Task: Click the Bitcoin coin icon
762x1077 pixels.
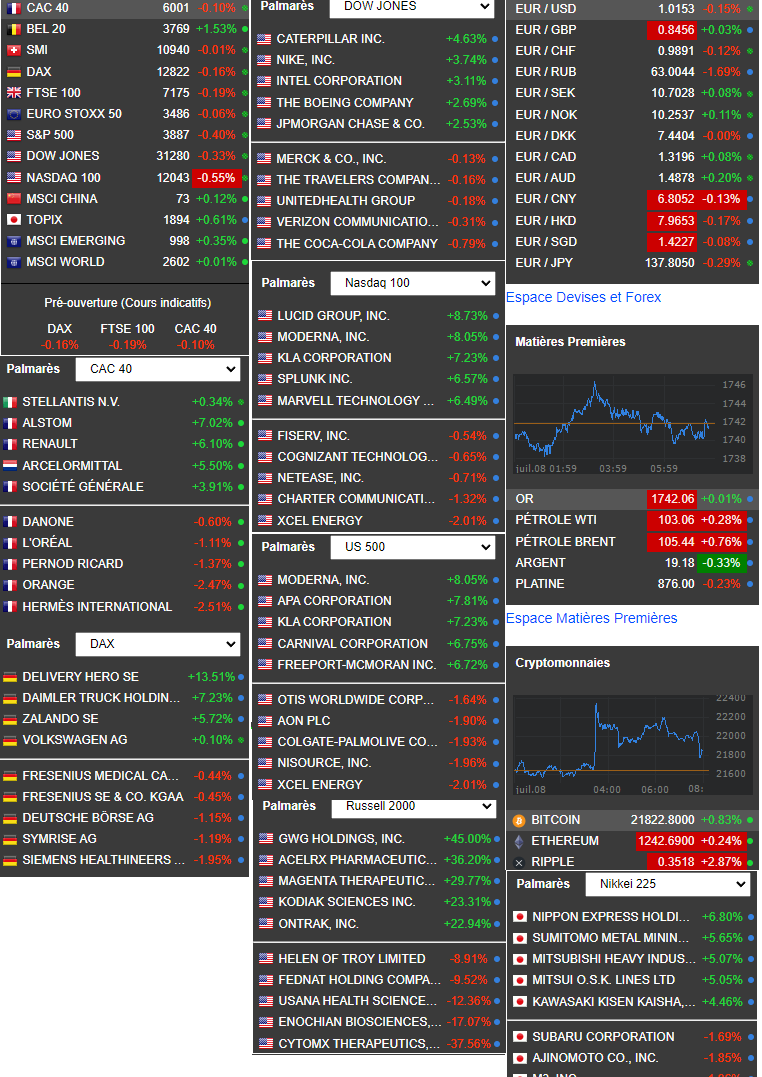Action: point(519,820)
